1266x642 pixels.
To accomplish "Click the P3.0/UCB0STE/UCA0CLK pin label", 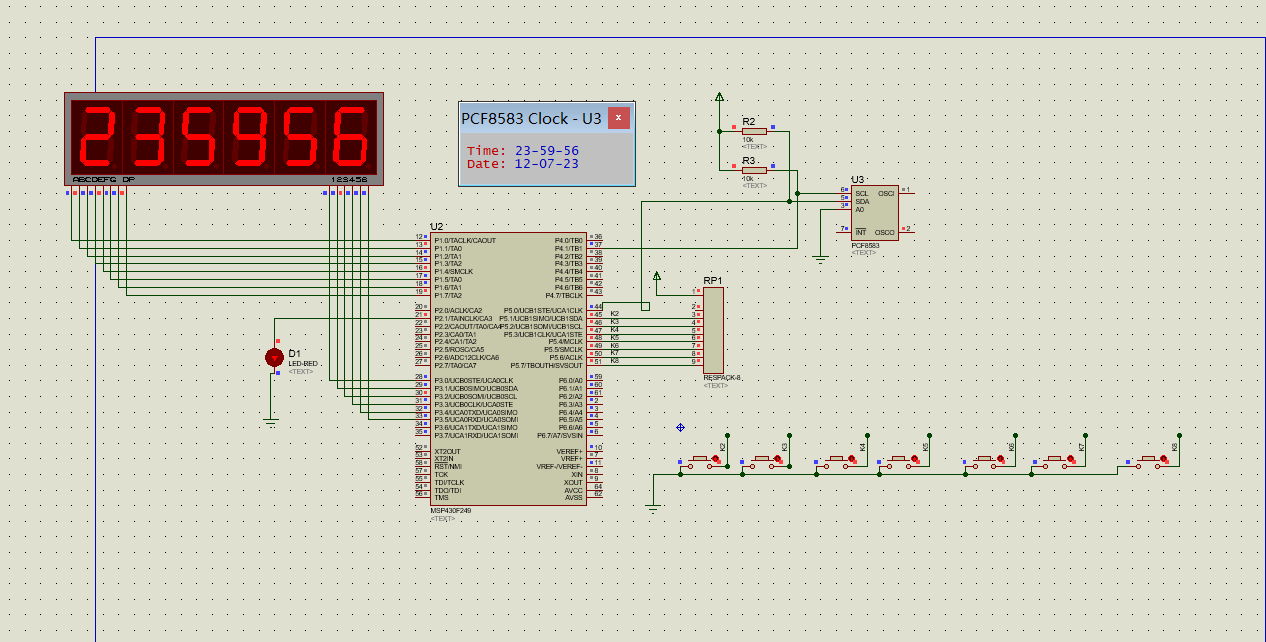I will (473, 381).
